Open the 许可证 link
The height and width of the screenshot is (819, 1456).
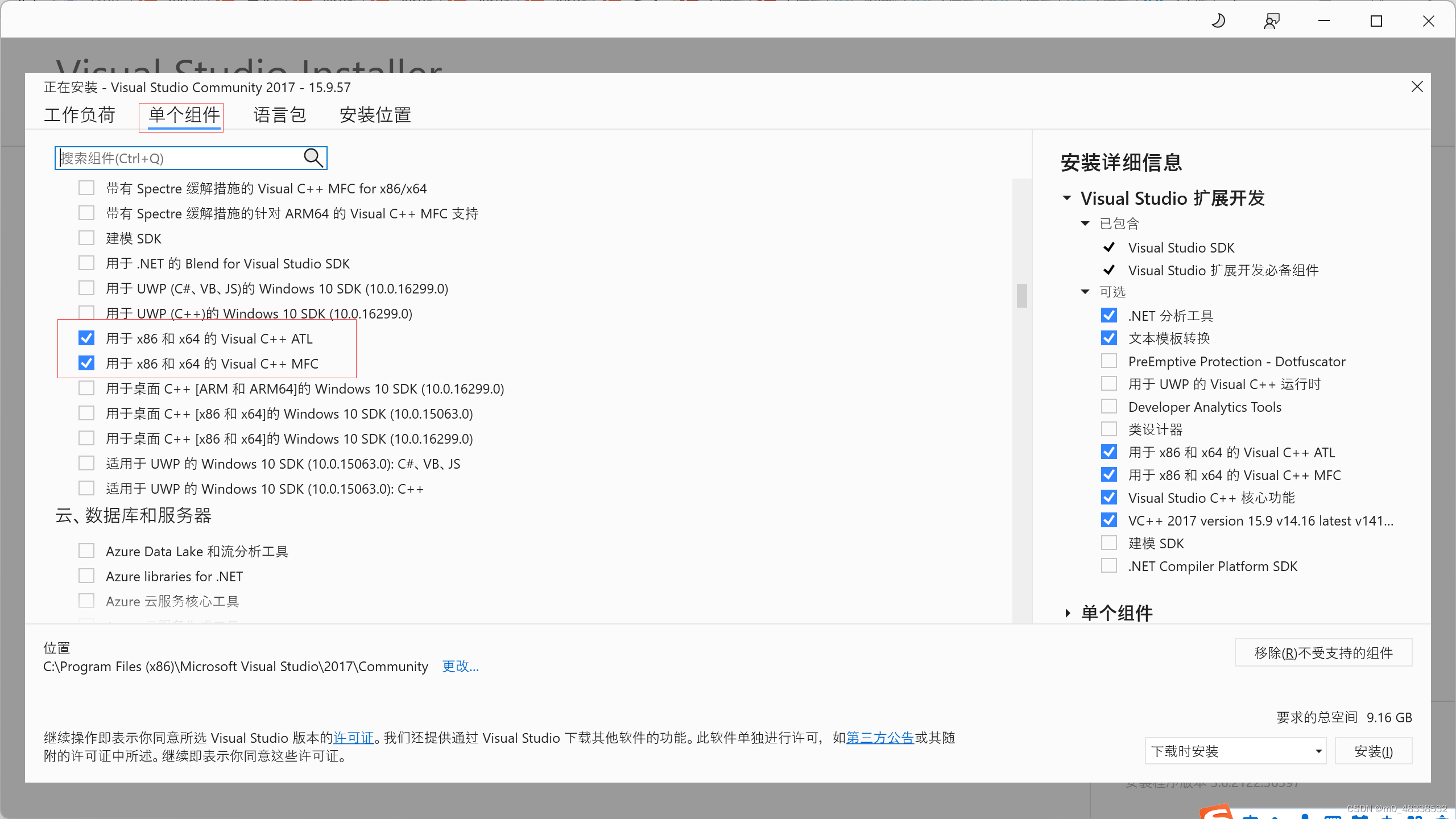click(354, 738)
